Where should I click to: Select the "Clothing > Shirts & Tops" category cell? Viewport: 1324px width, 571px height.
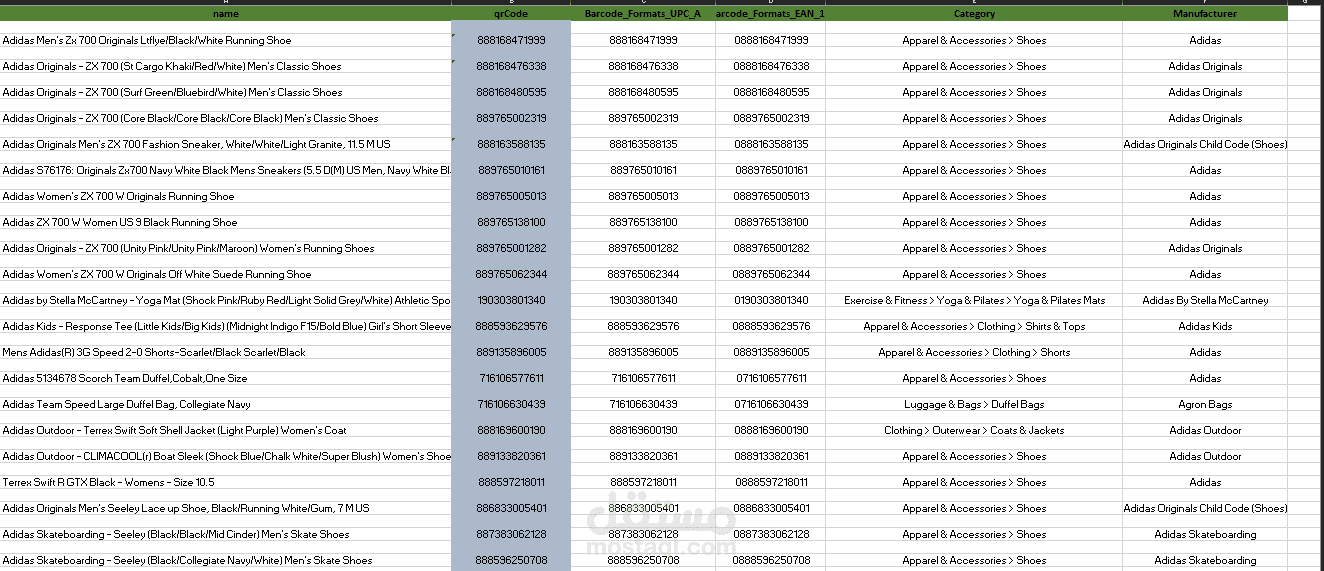click(974, 326)
